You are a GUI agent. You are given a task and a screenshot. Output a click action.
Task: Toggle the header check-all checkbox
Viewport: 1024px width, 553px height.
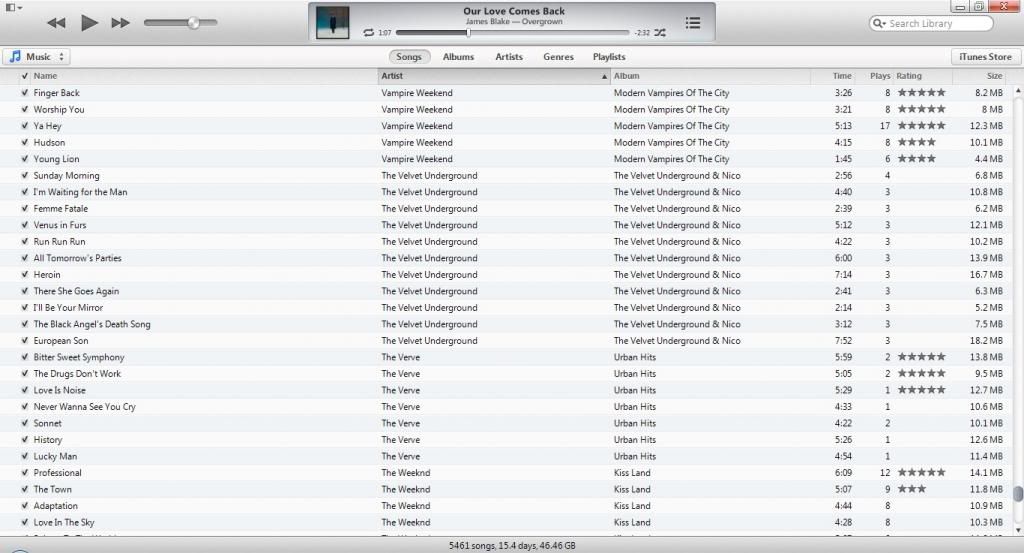click(25, 76)
